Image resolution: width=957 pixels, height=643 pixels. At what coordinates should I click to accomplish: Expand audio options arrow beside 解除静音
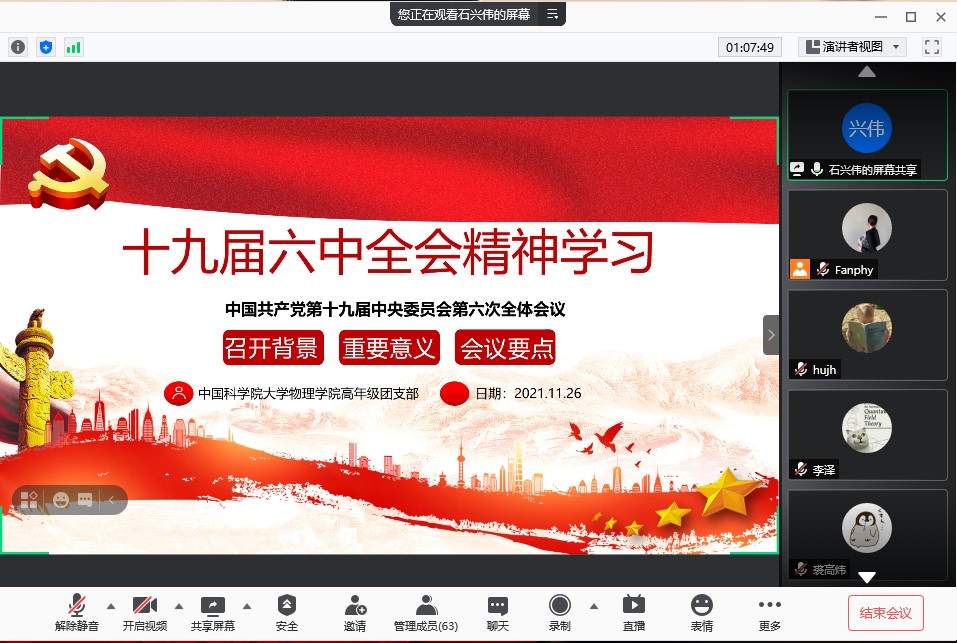click(111, 606)
